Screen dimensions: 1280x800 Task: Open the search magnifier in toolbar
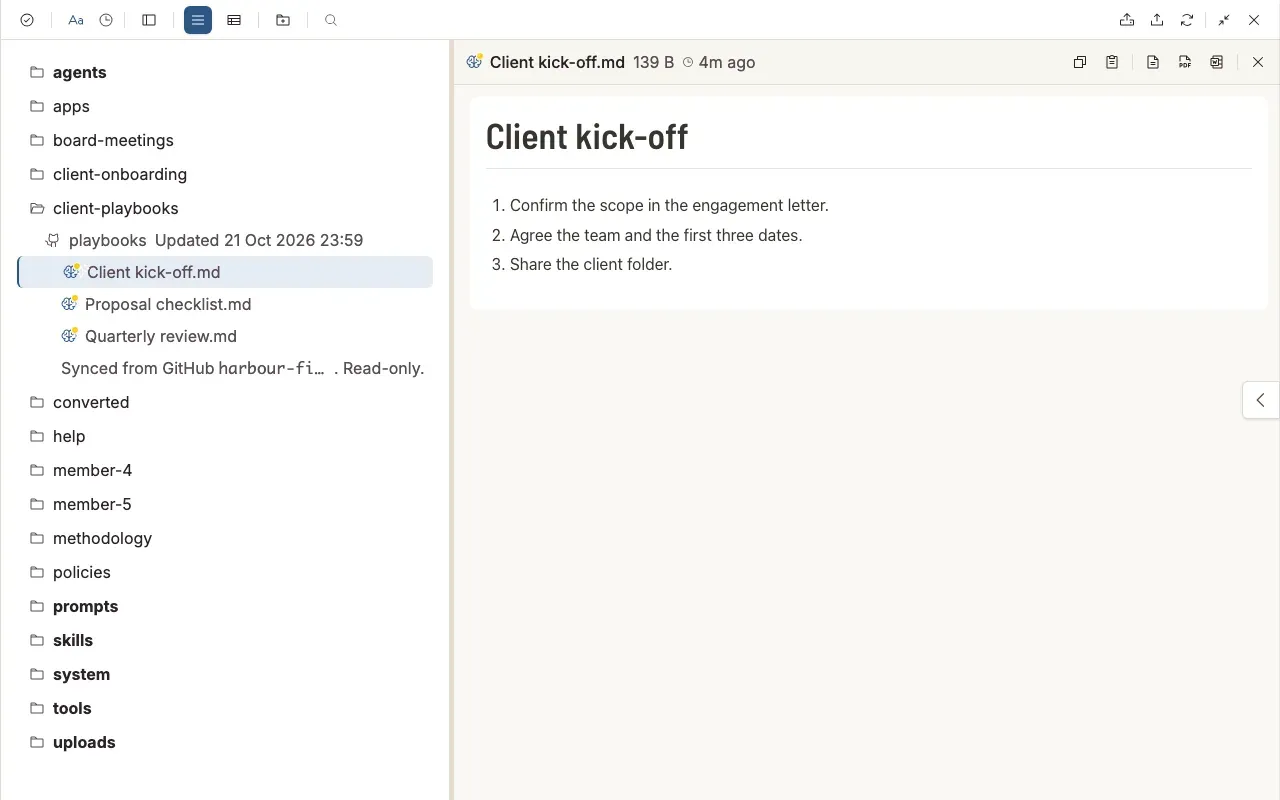click(331, 20)
